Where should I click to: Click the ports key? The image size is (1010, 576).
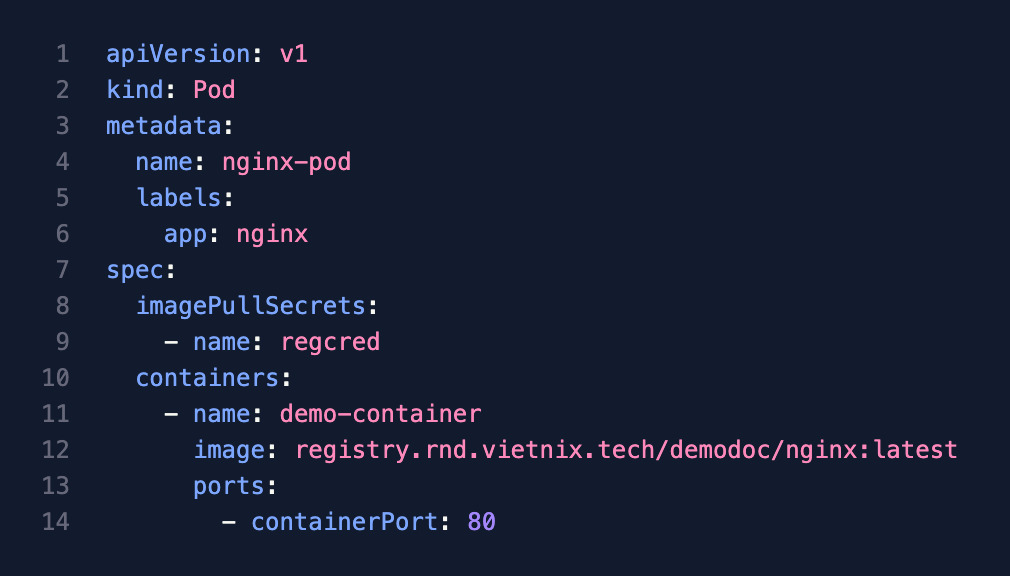click(x=228, y=486)
